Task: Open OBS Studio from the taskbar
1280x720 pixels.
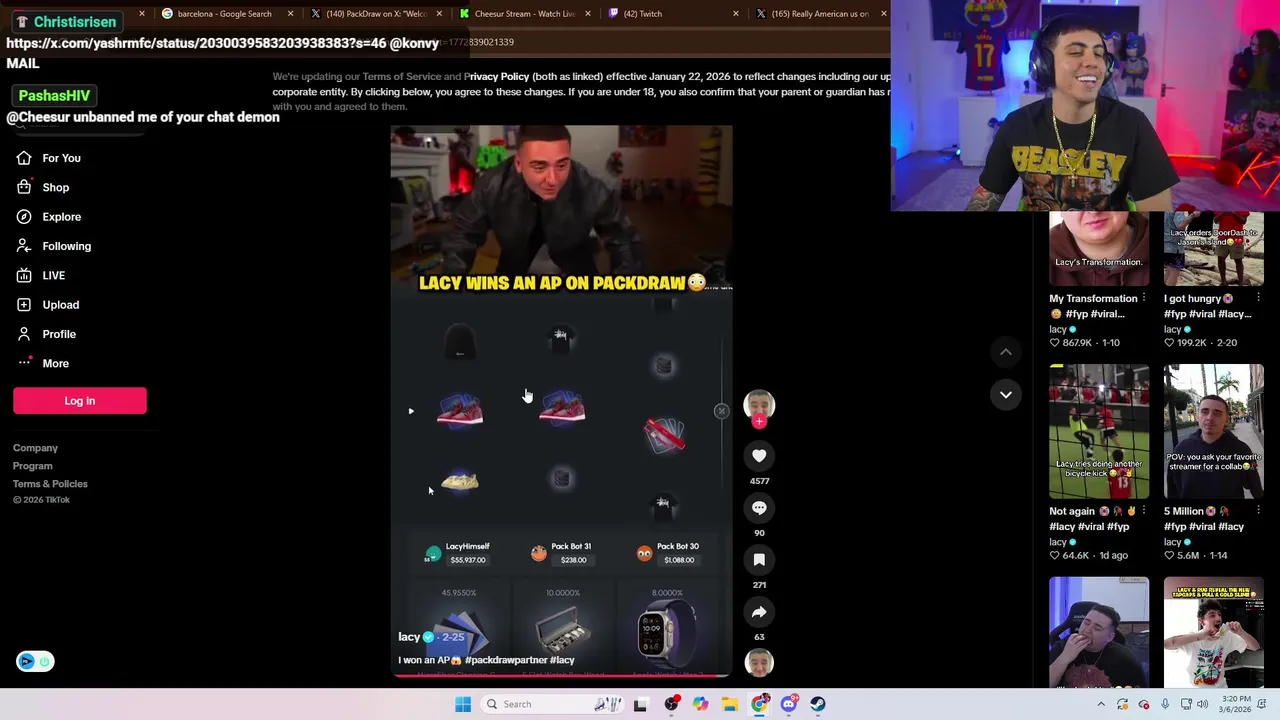Action: 671,704
